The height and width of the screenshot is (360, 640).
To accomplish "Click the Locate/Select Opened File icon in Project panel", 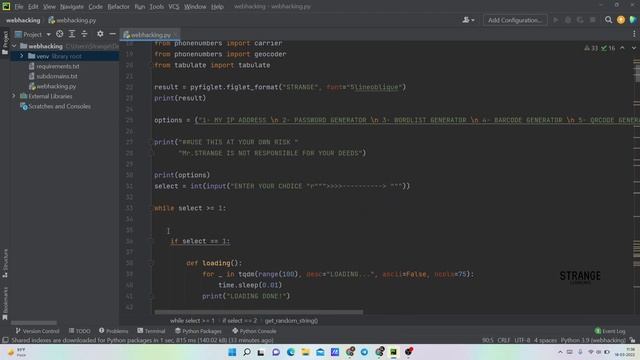I will (60, 34).
